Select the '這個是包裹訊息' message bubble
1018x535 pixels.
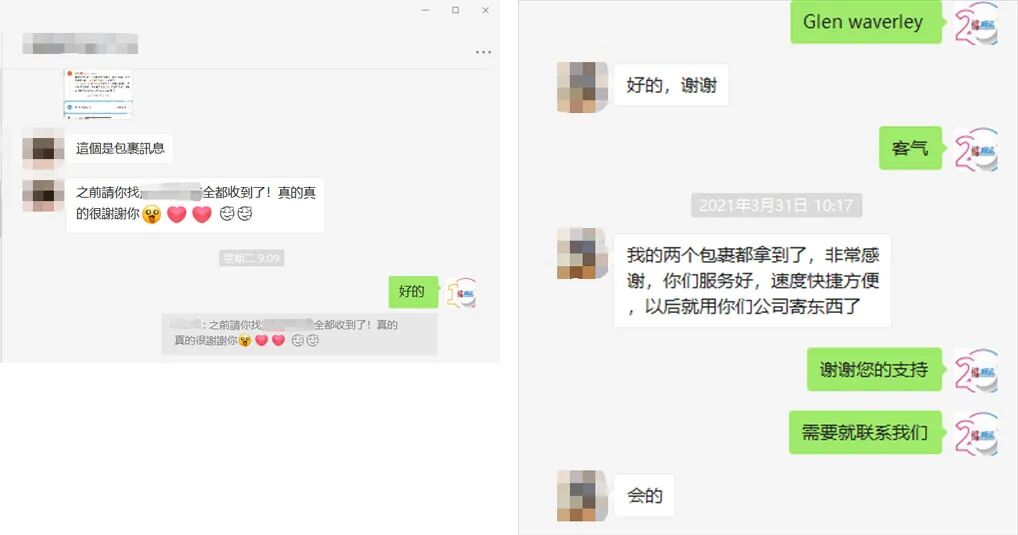point(119,149)
